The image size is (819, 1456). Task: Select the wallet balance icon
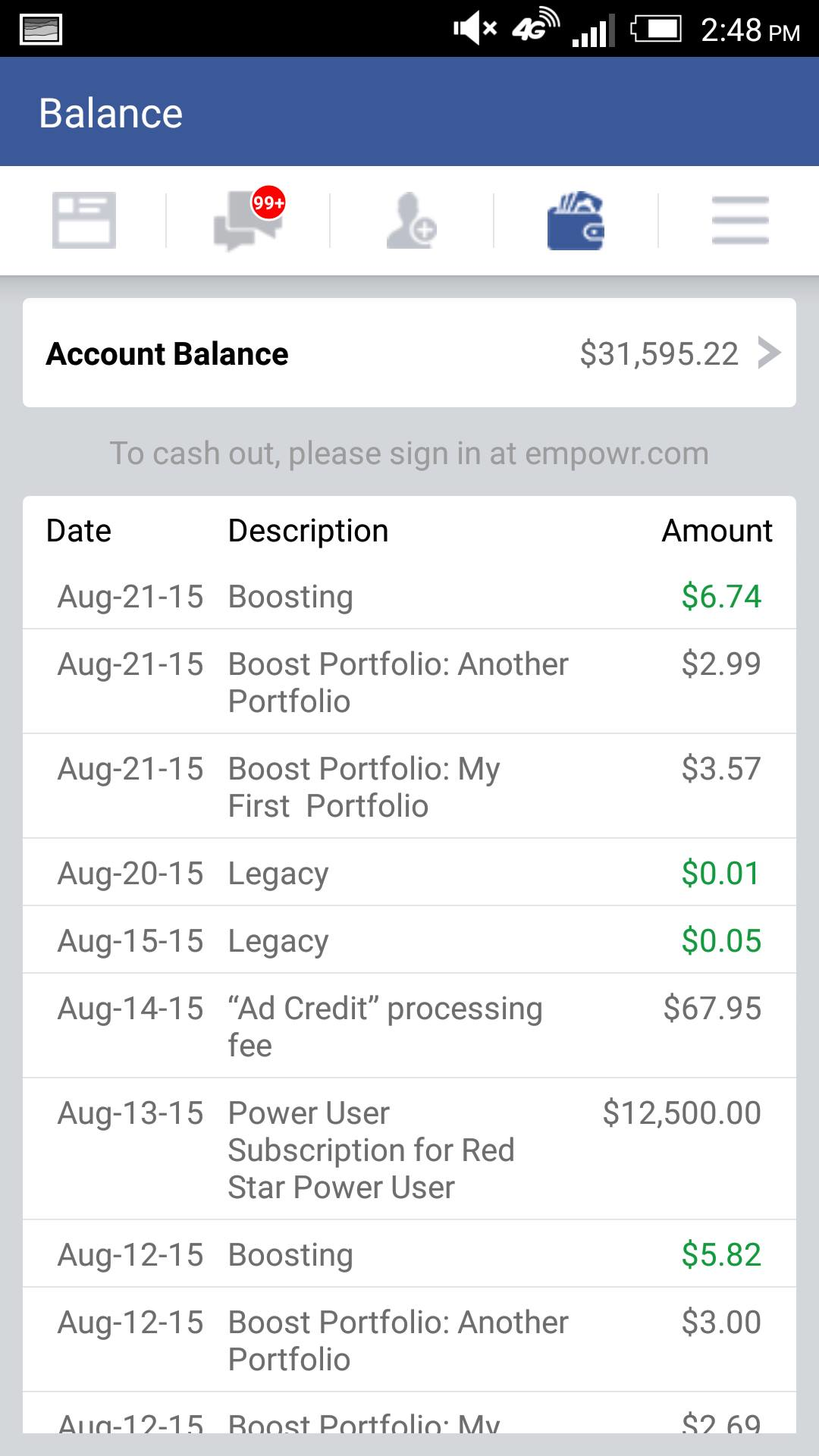576,221
